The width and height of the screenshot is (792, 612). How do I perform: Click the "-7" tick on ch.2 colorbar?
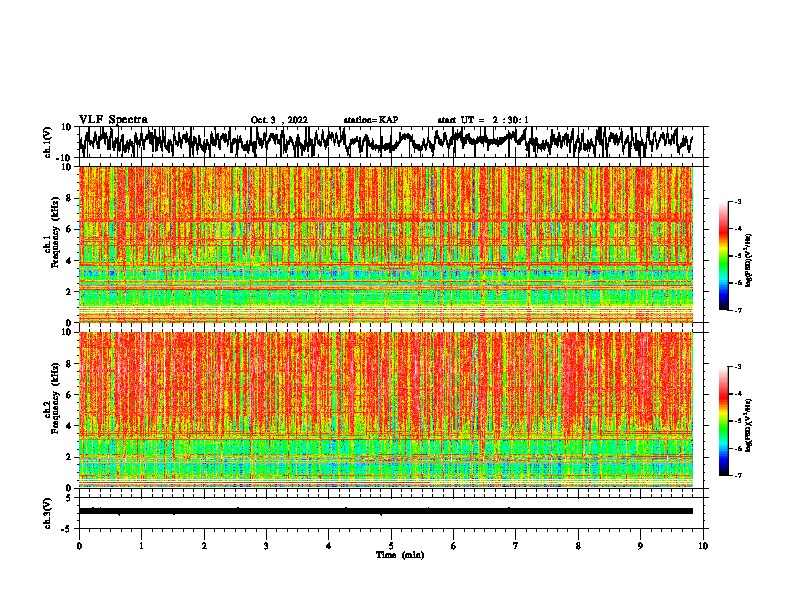pos(737,475)
